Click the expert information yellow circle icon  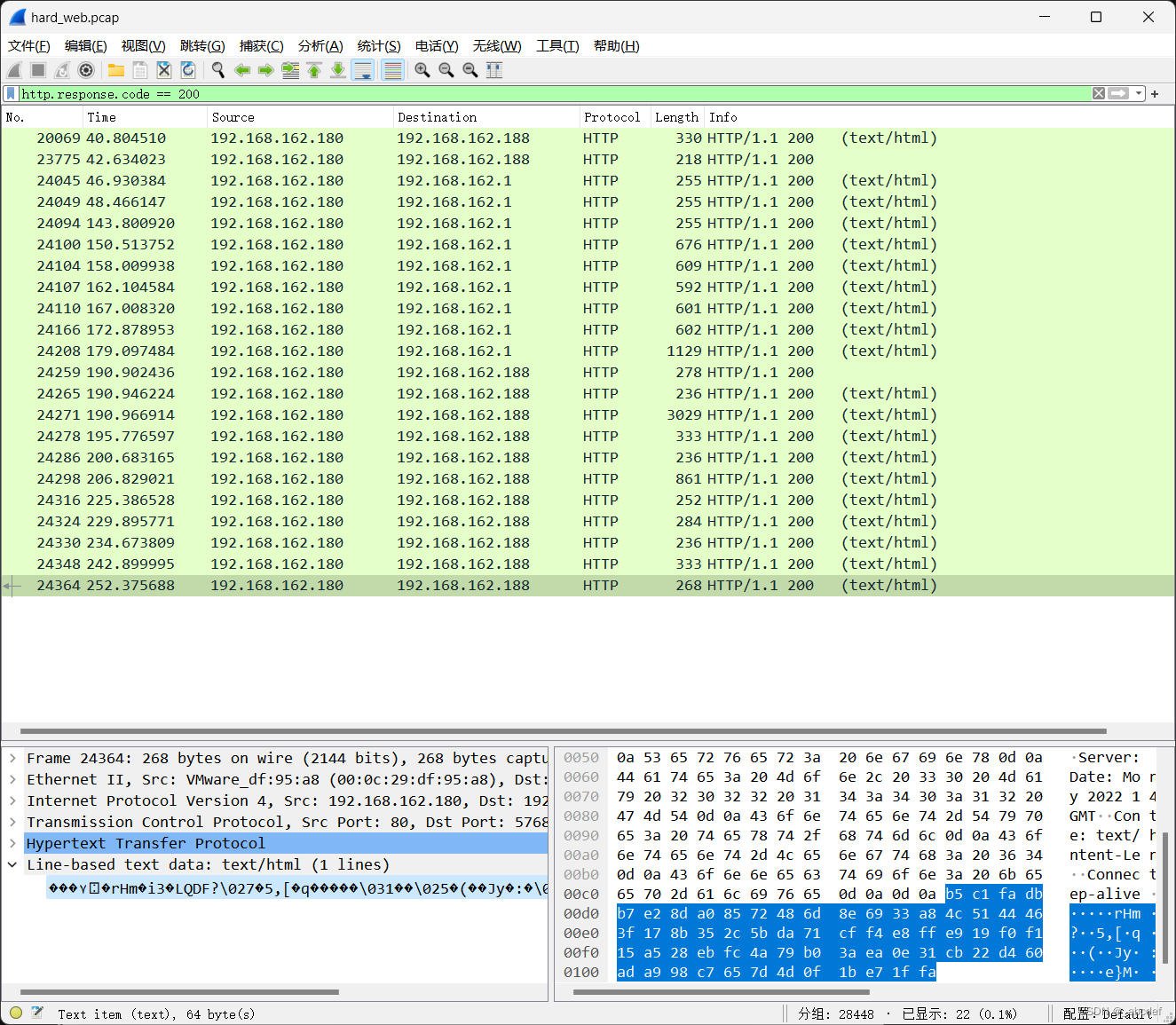pyautogui.click(x=16, y=1013)
